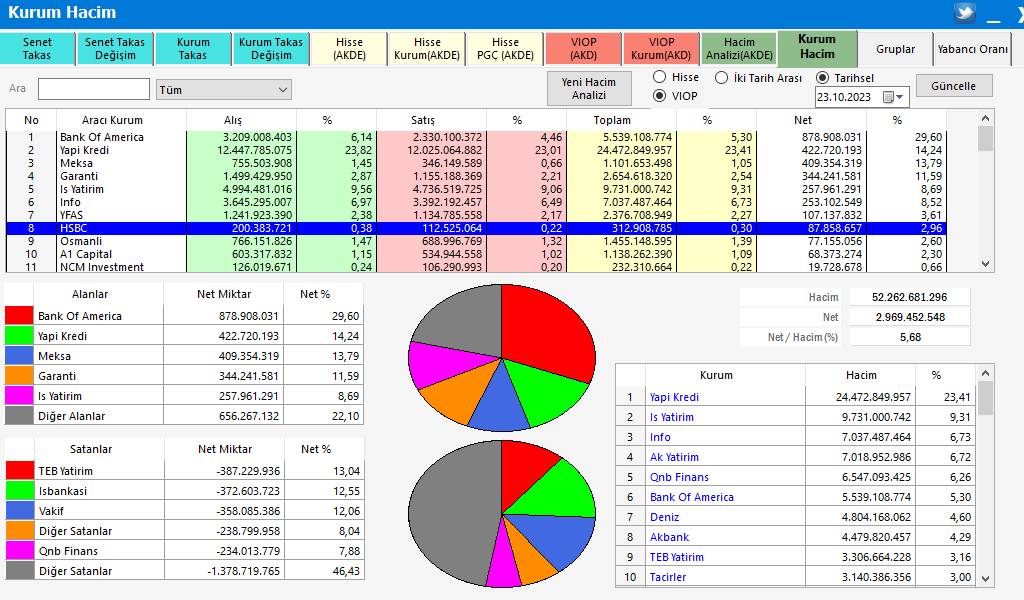This screenshot has width=1024, height=600.
Task: Expand the date picker dropdown arrow
Action: (x=900, y=97)
